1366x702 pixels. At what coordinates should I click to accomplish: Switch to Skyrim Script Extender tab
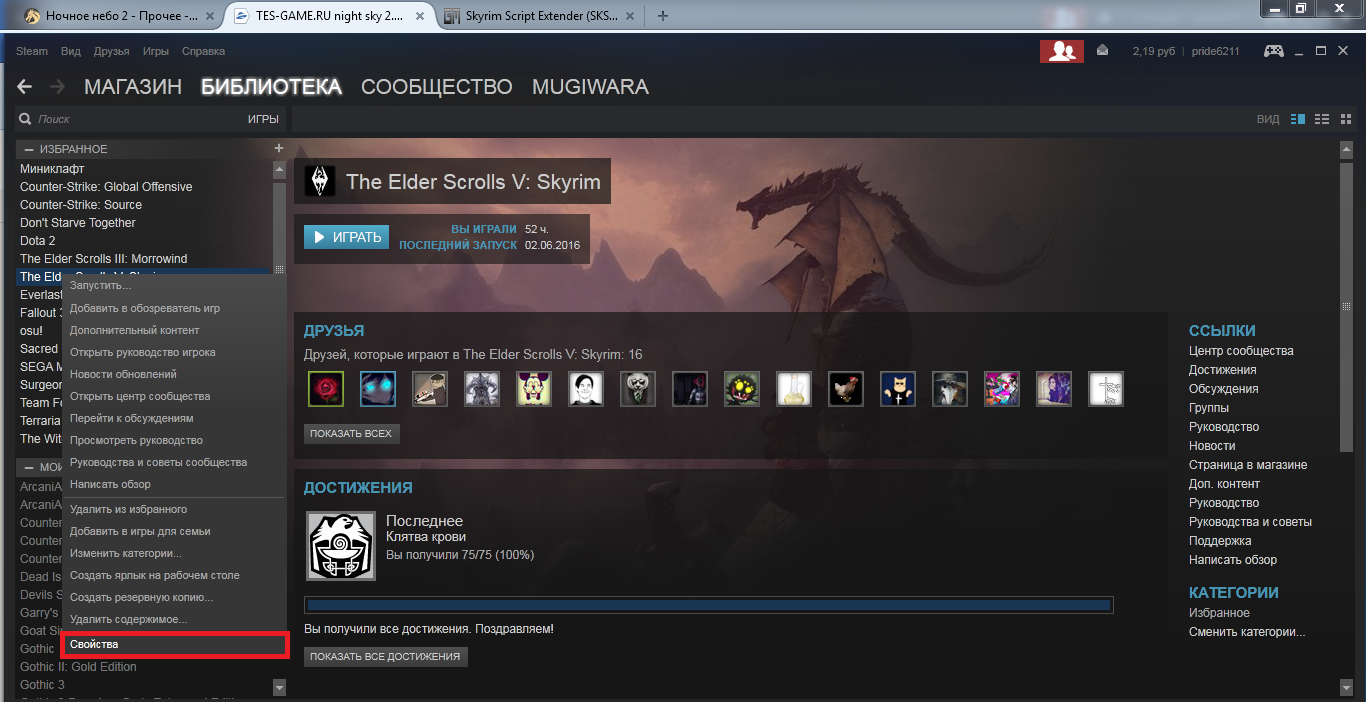(x=541, y=15)
